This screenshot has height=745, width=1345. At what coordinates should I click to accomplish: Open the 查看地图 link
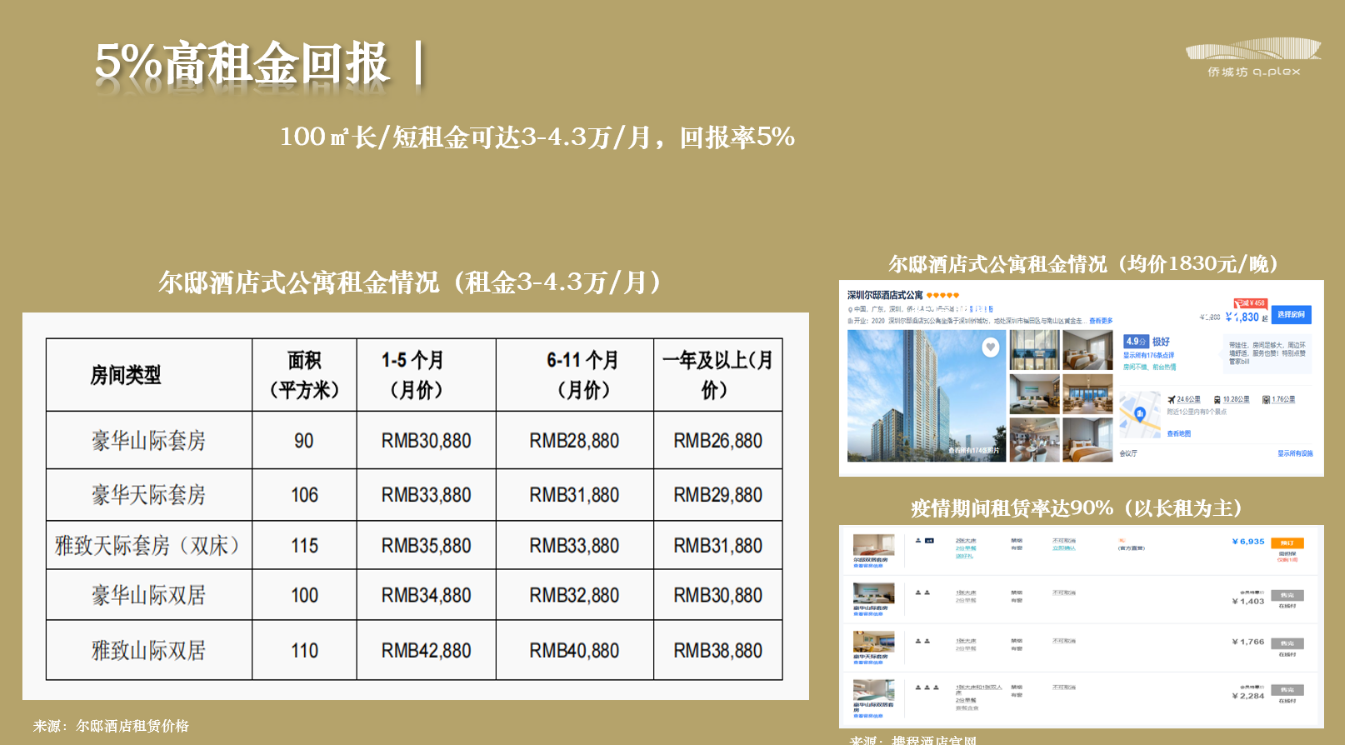[x=1178, y=433]
